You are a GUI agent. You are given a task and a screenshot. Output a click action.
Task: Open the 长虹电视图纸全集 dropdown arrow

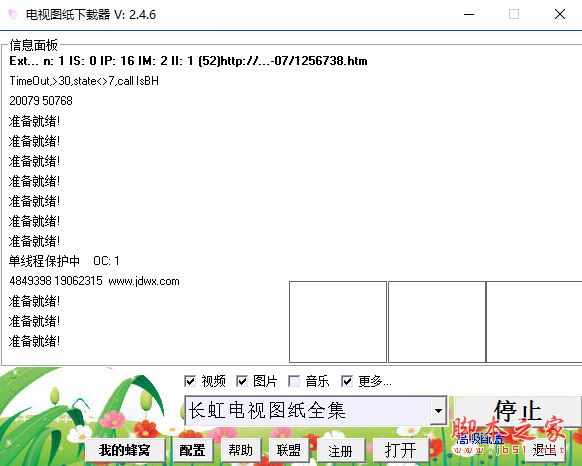coord(438,411)
